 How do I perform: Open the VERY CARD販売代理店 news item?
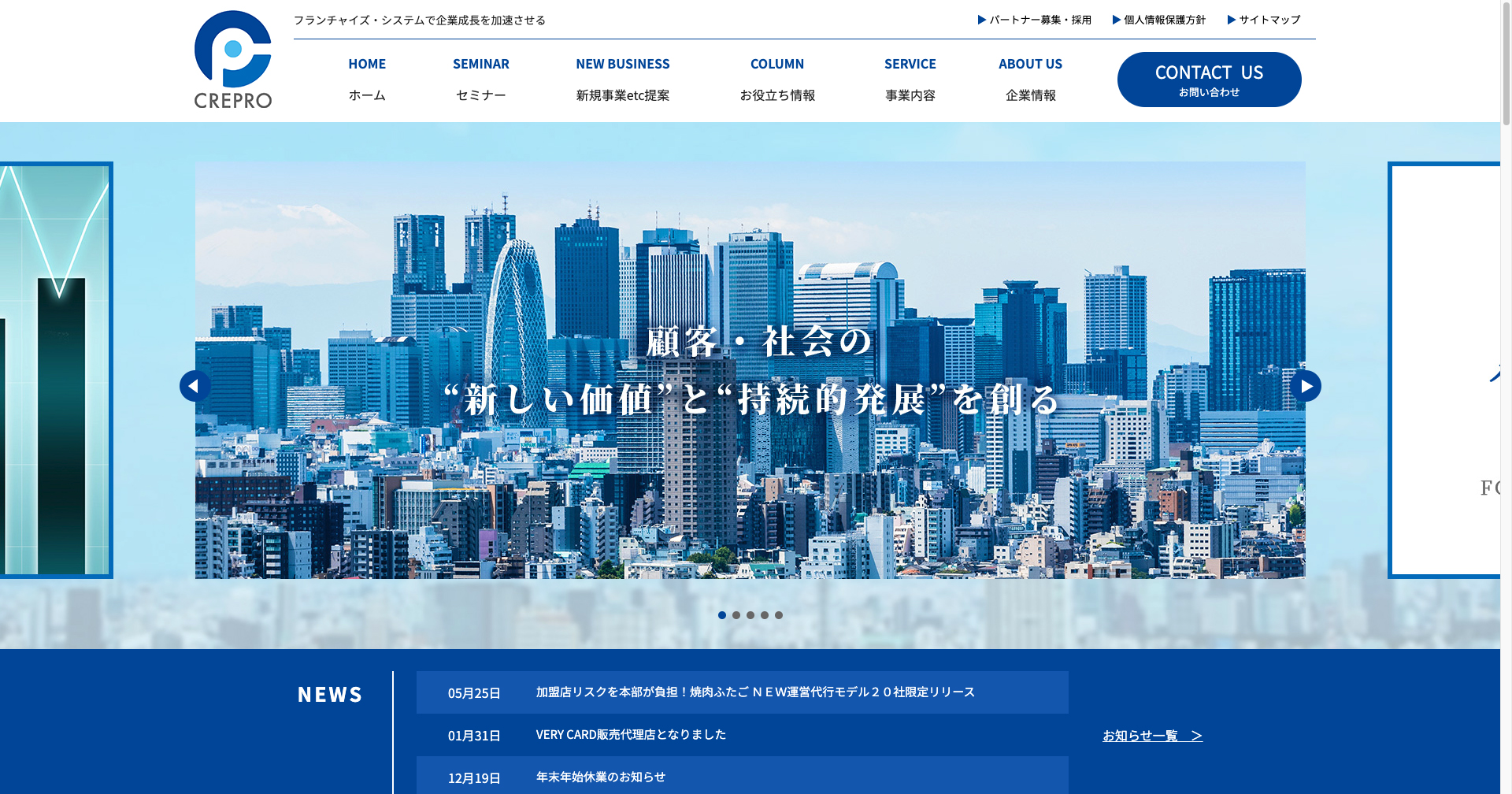(x=631, y=735)
